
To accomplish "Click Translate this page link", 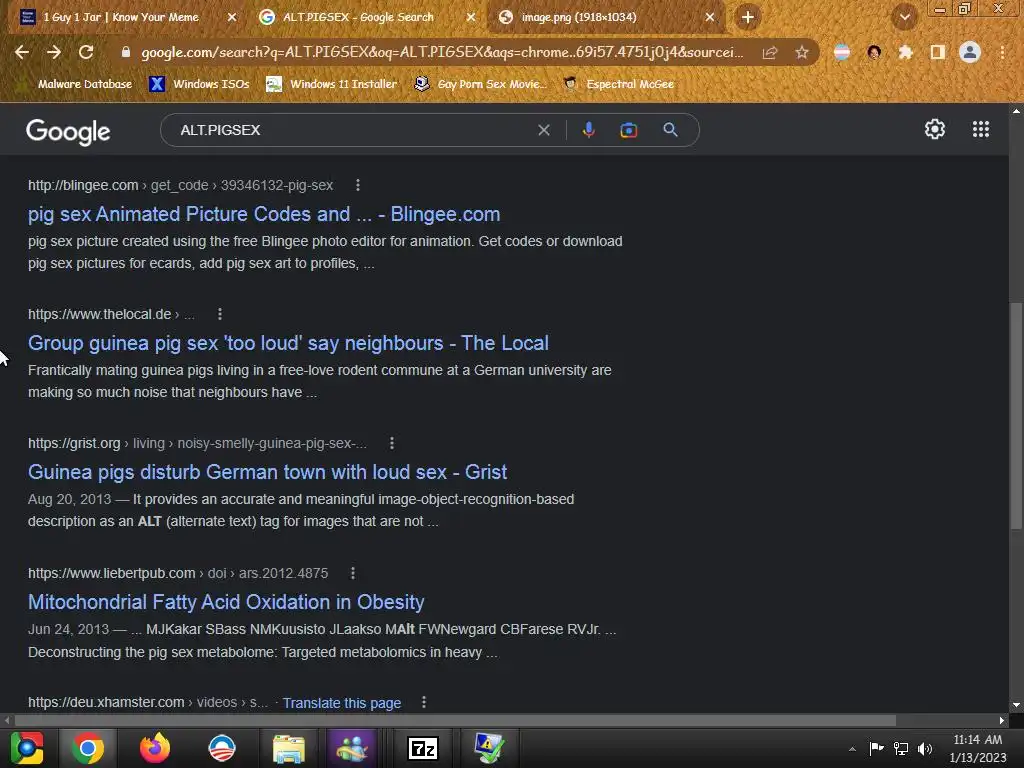I will click(x=342, y=703).
